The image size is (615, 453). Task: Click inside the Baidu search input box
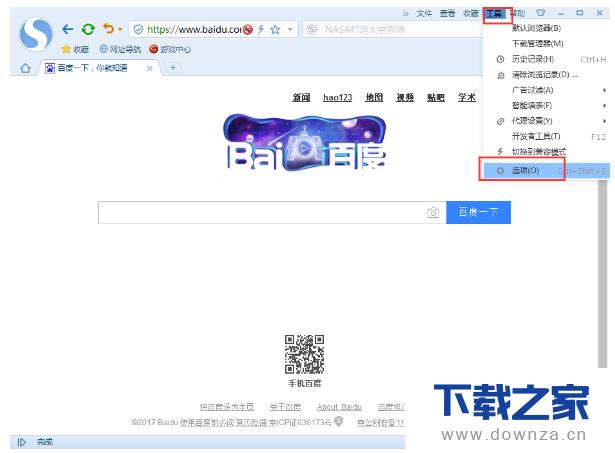[x=260, y=212]
